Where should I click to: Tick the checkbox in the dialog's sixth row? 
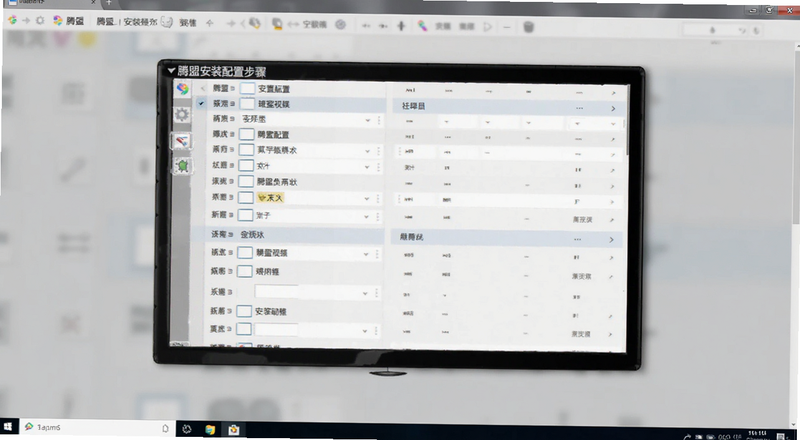coord(246,165)
